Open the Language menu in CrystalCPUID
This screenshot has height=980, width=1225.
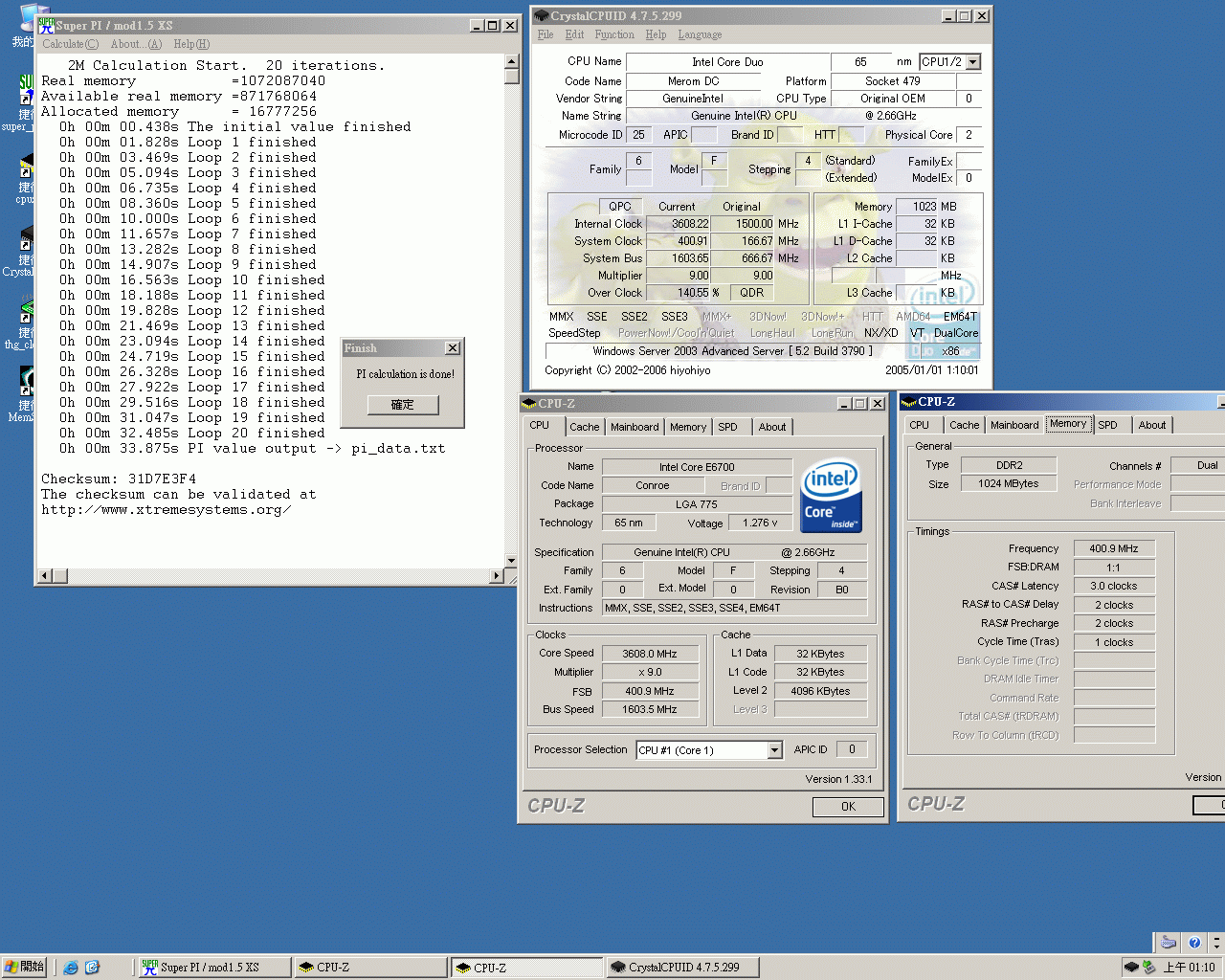(700, 34)
